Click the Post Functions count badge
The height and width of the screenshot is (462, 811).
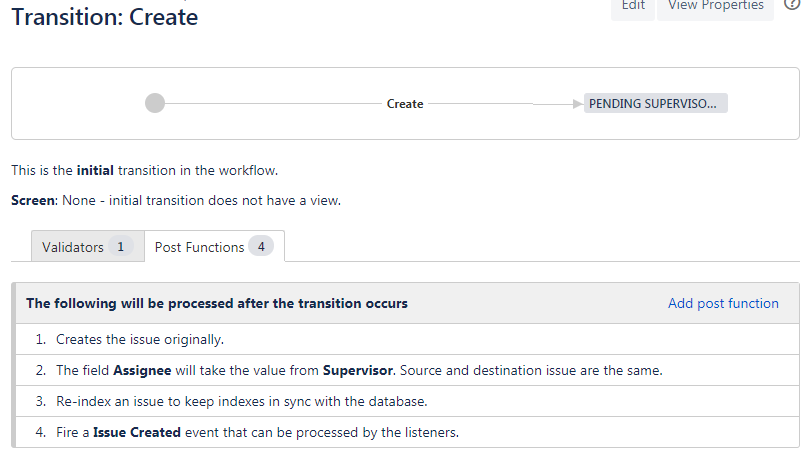point(261,247)
